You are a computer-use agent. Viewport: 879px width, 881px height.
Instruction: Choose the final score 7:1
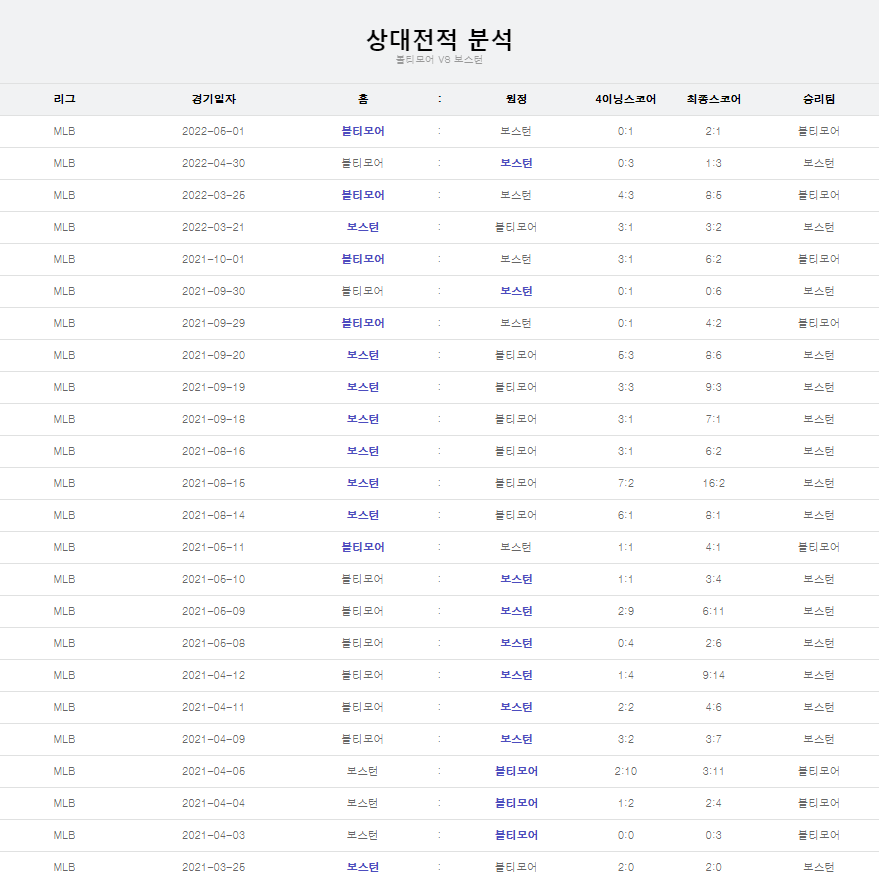point(714,420)
